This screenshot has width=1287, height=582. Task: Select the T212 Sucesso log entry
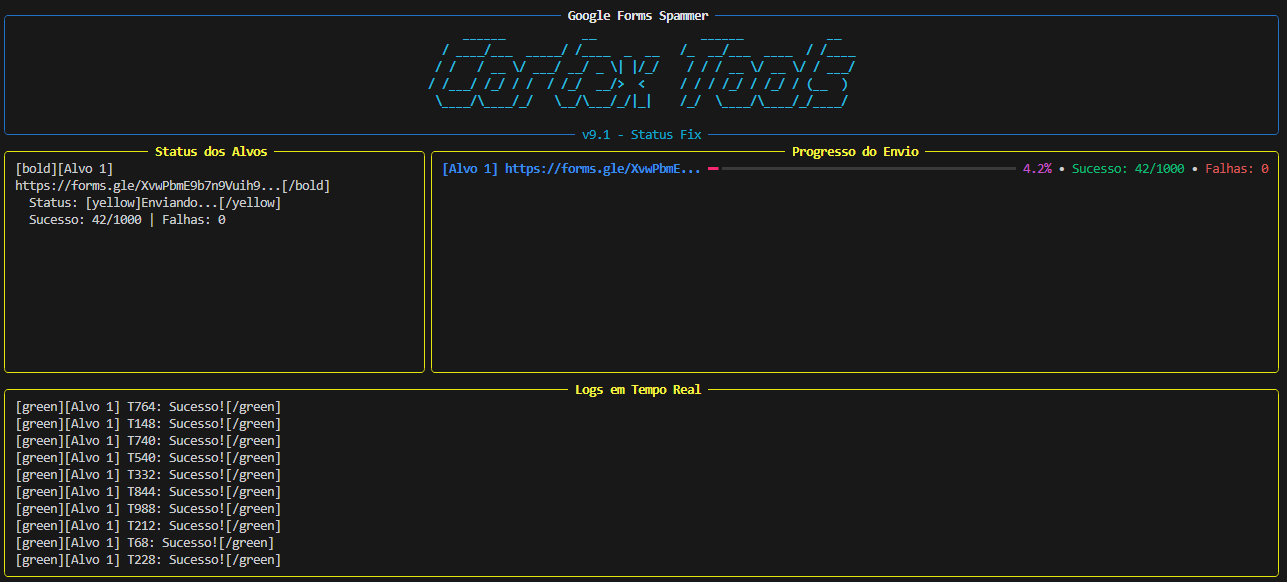coord(148,526)
